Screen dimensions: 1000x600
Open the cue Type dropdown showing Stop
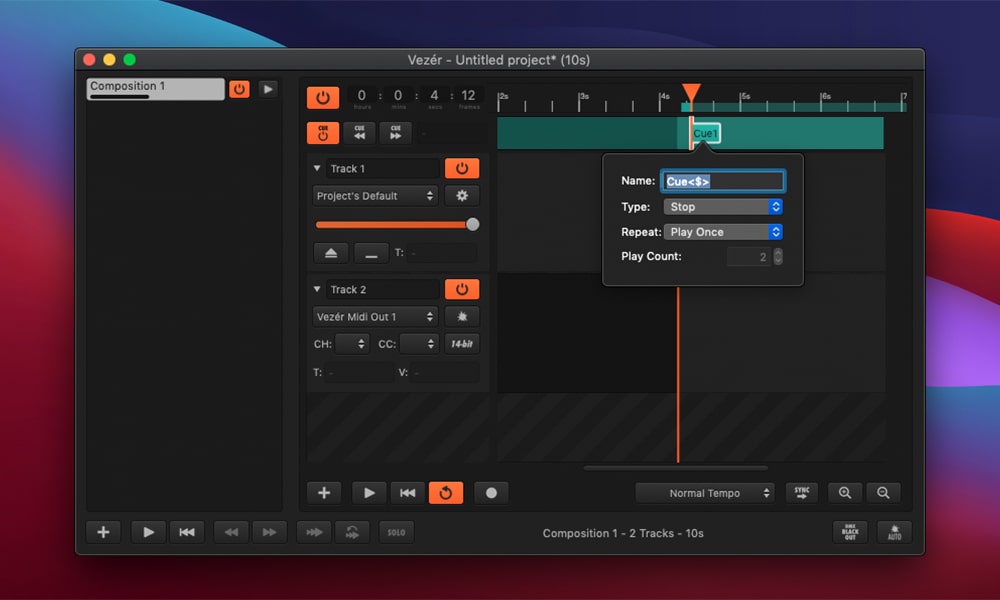pyautogui.click(x=722, y=207)
